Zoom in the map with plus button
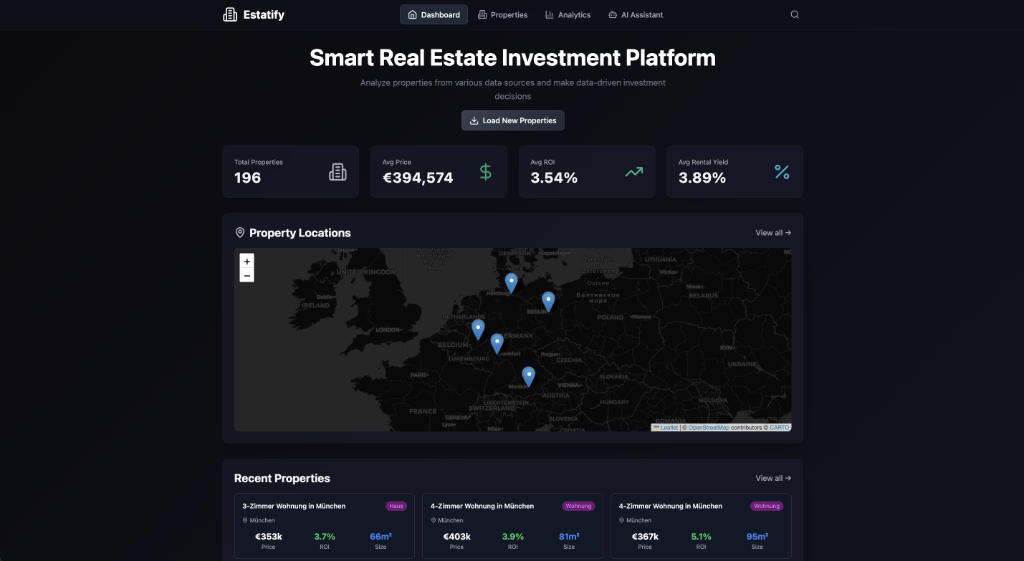This screenshot has height=561, width=1024. tap(247, 261)
